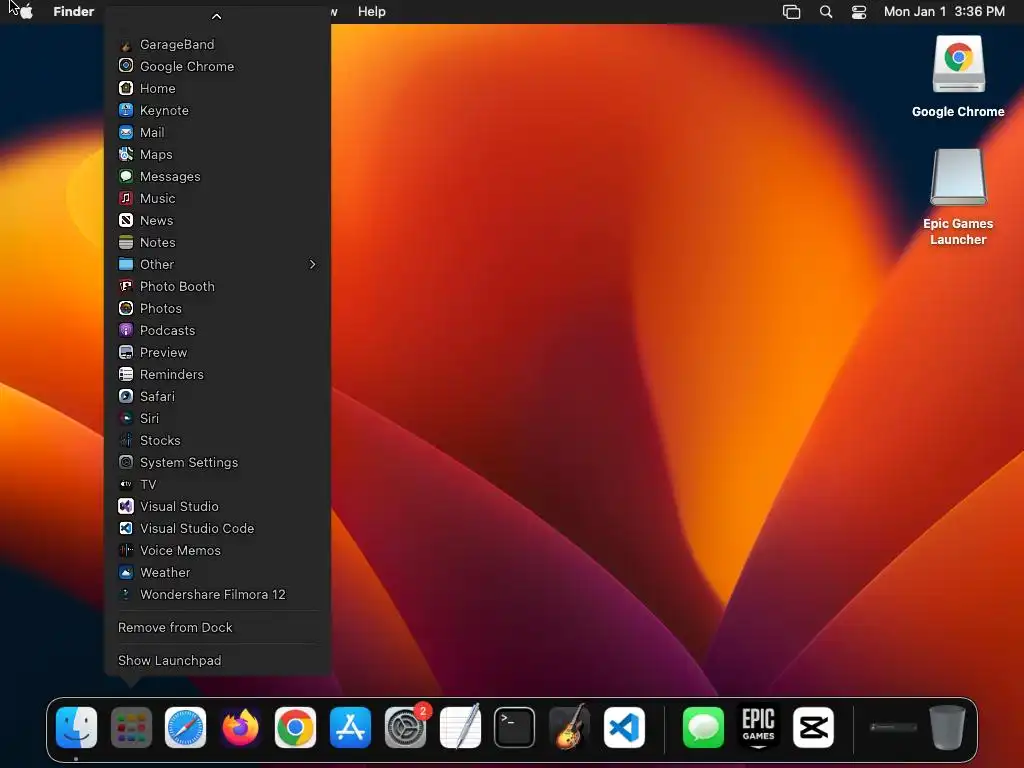Launch Visual Studio Code from the Dock
The width and height of the screenshot is (1024, 768).
click(624, 727)
